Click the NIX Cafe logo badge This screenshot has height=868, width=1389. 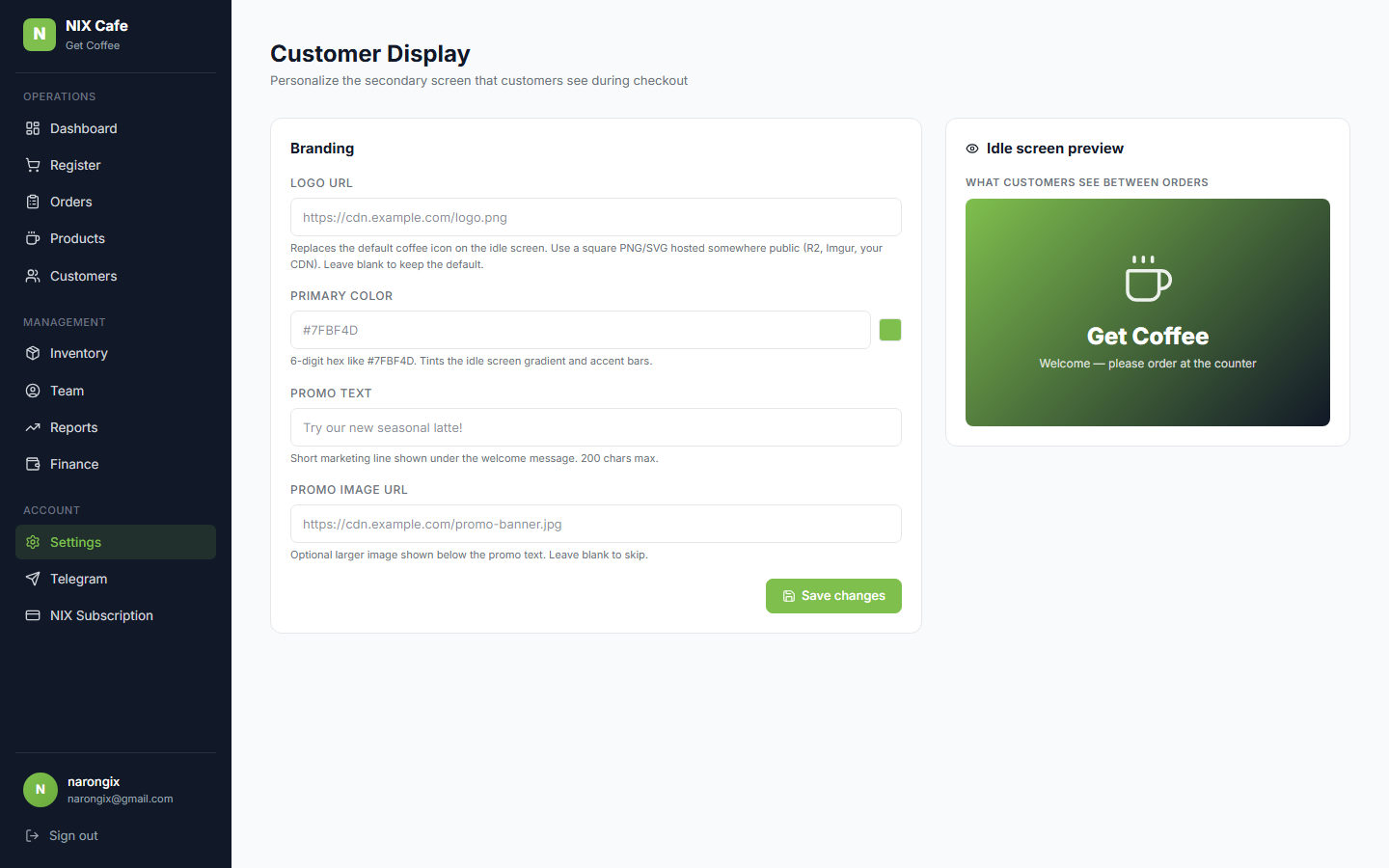[39, 34]
